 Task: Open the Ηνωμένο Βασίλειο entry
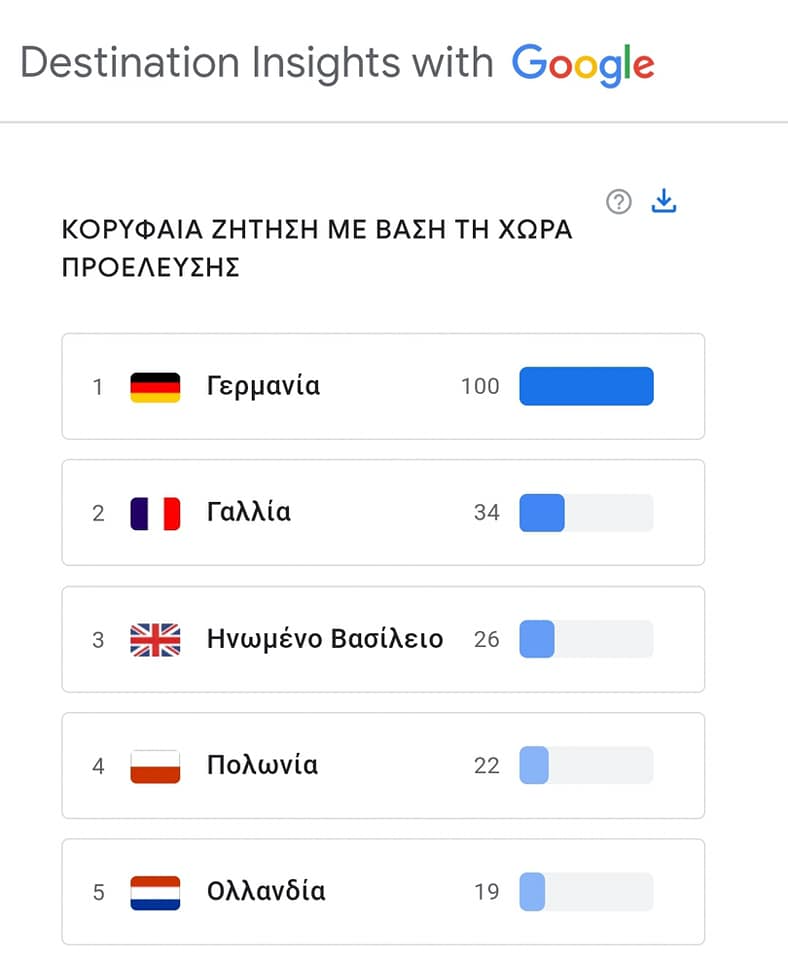tap(324, 639)
